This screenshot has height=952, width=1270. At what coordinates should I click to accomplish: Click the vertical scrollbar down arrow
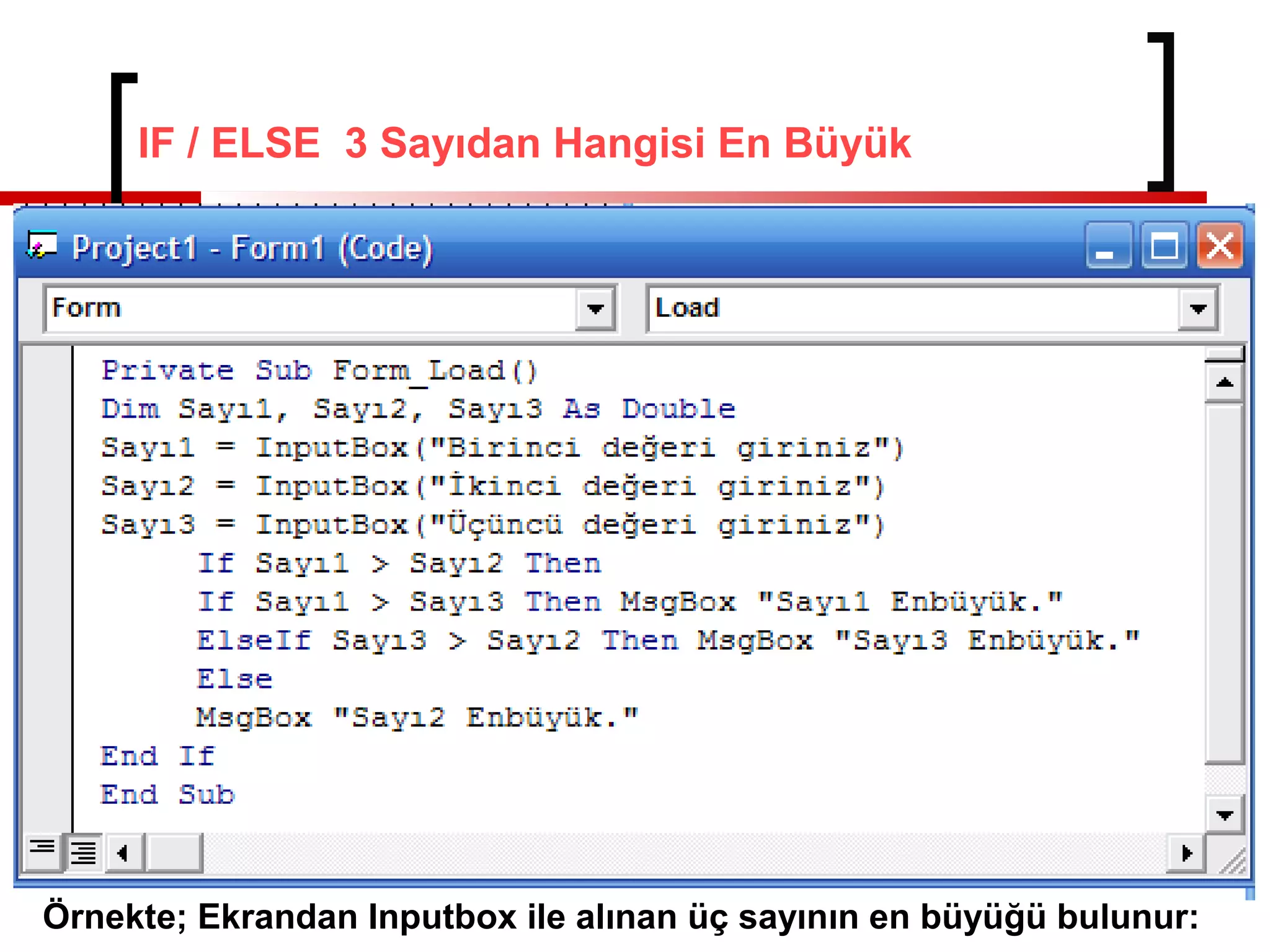click(x=1225, y=814)
